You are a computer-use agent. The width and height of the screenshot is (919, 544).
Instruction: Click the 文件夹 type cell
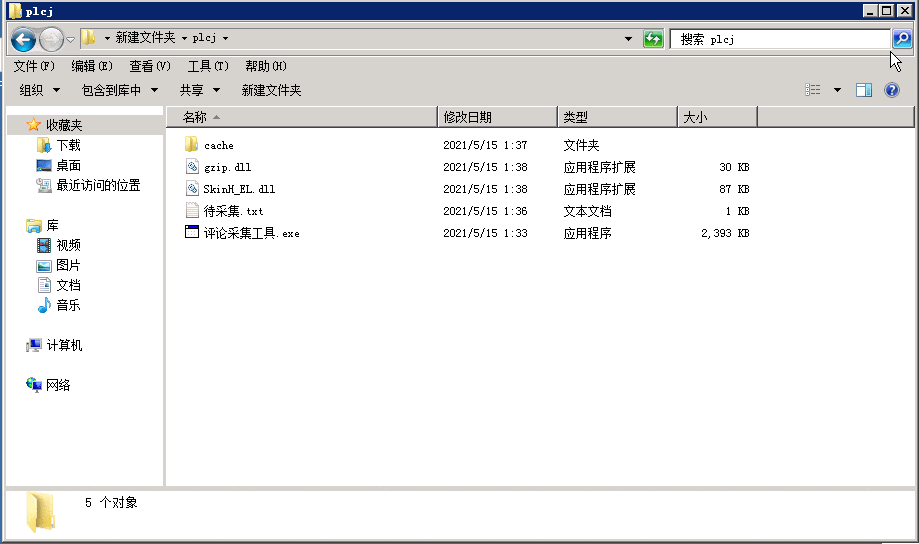[581, 145]
